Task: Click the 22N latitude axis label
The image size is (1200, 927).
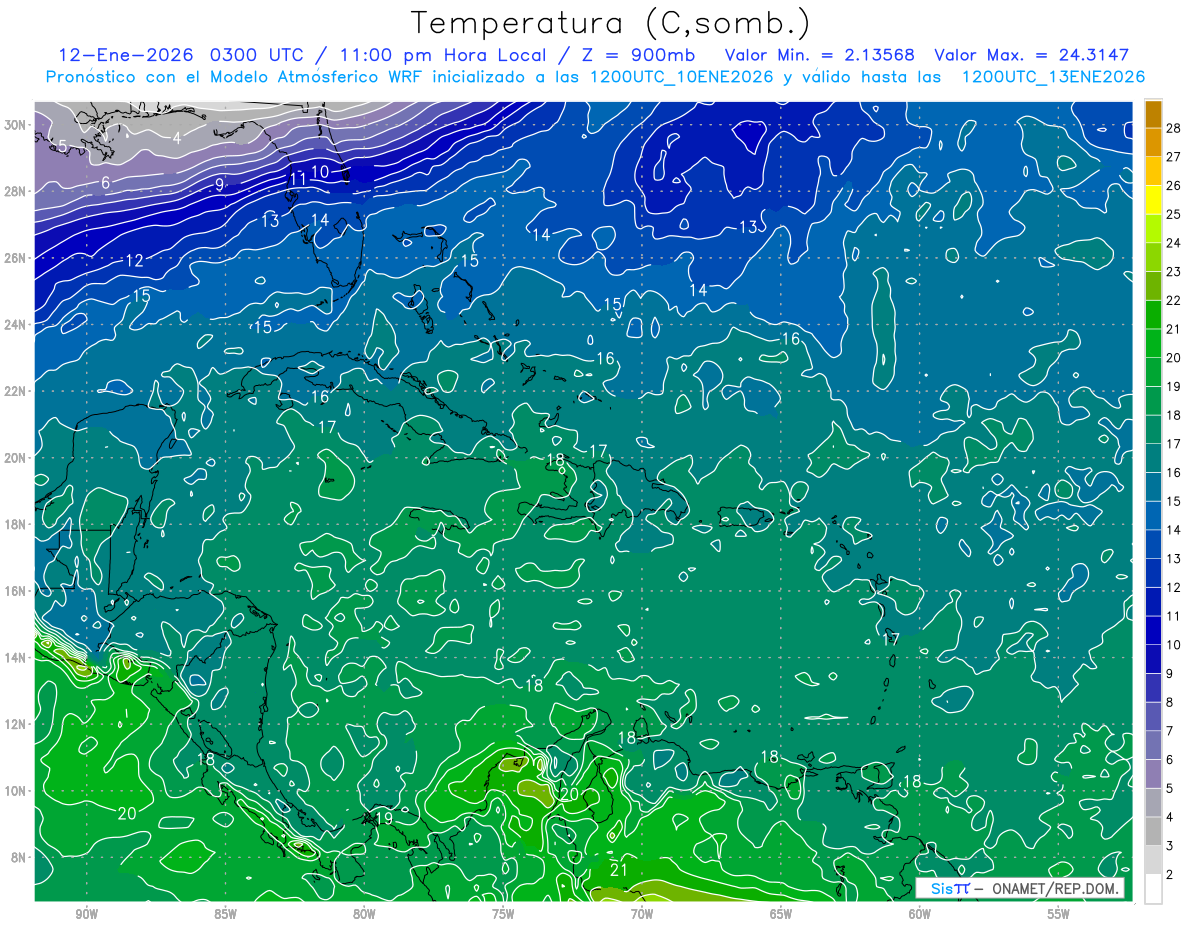Action: (x=16, y=391)
